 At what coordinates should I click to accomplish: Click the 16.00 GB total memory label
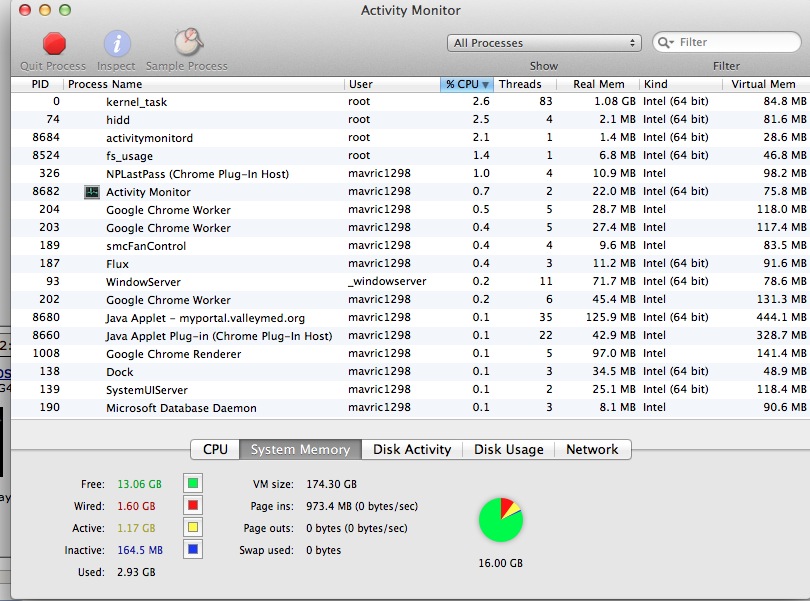point(501,563)
